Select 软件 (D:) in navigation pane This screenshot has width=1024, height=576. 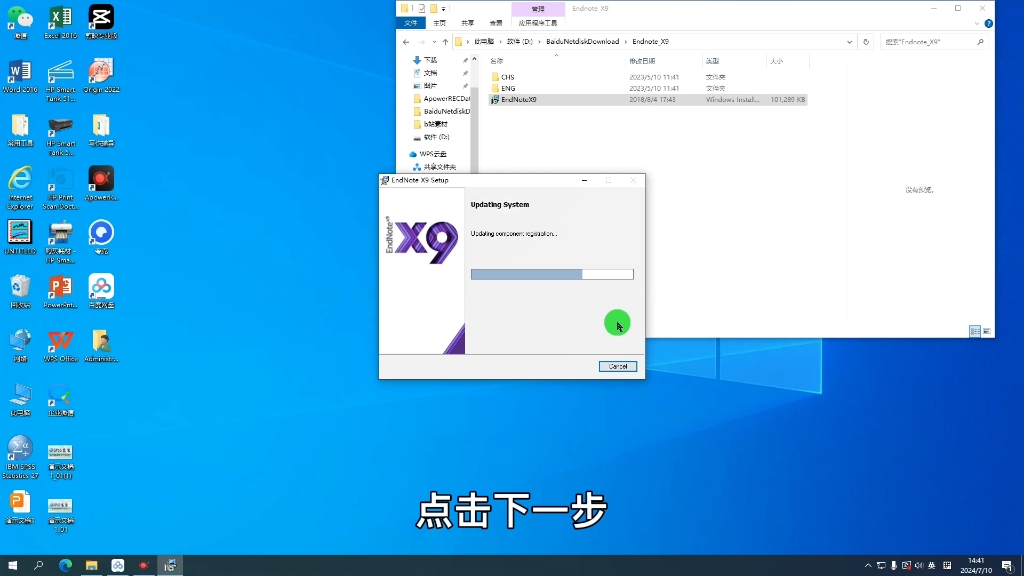coord(436,137)
